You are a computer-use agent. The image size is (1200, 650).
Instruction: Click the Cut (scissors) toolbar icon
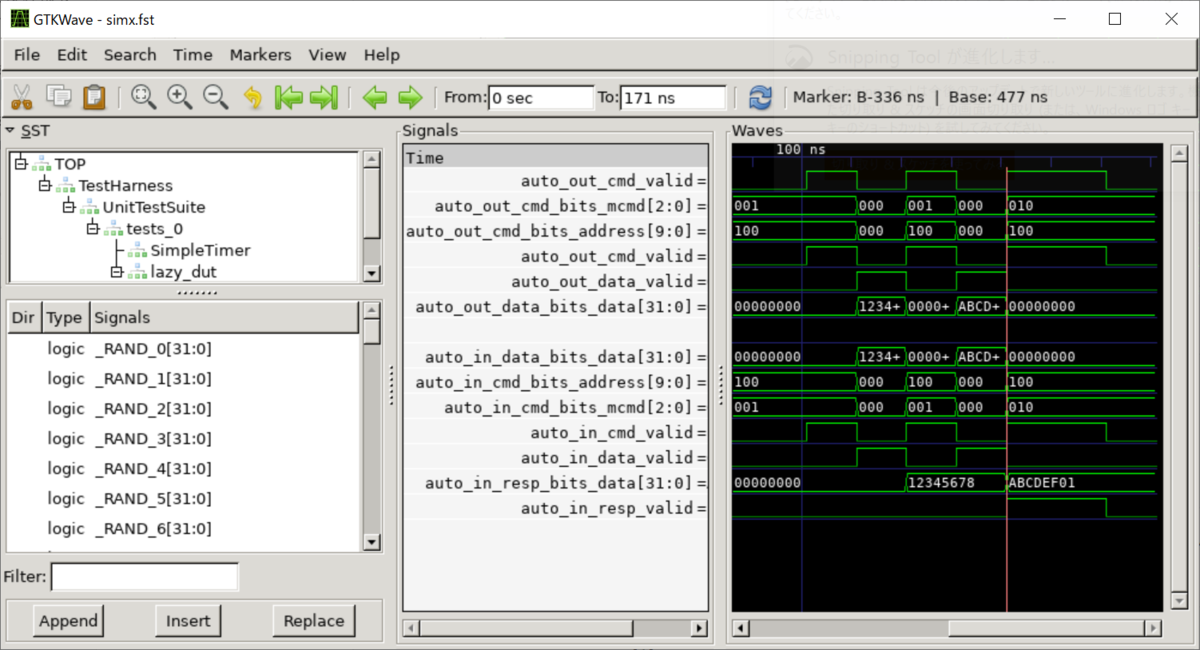click(x=21, y=97)
